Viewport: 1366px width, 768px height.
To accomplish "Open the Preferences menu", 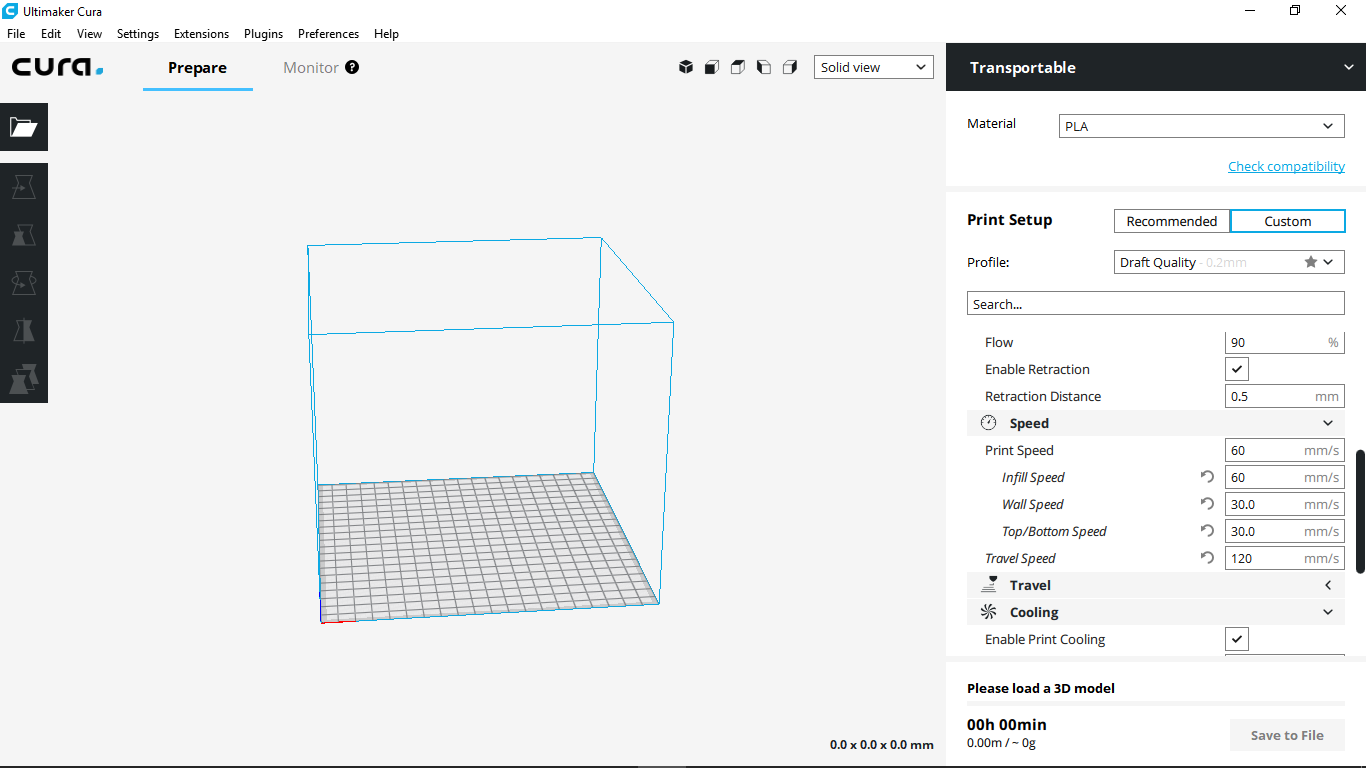I will [x=328, y=33].
